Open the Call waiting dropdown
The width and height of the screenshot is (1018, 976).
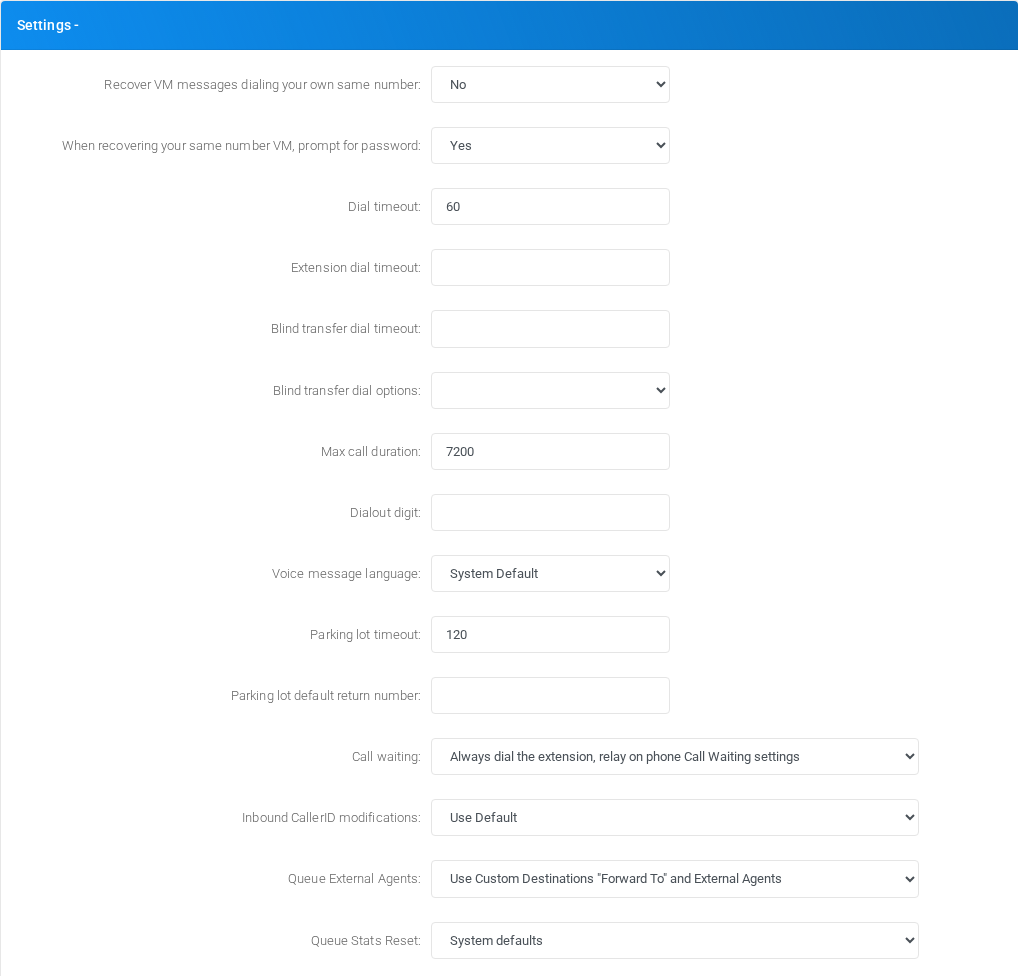675,757
